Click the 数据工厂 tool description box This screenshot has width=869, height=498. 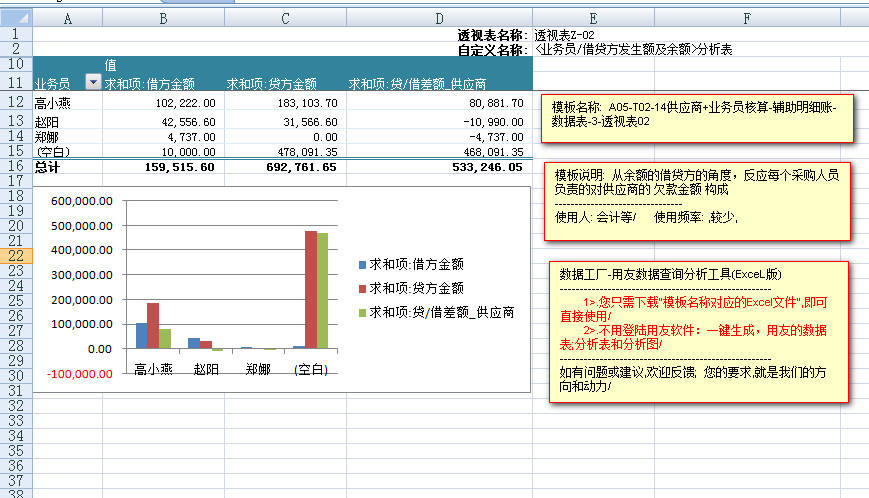click(698, 332)
